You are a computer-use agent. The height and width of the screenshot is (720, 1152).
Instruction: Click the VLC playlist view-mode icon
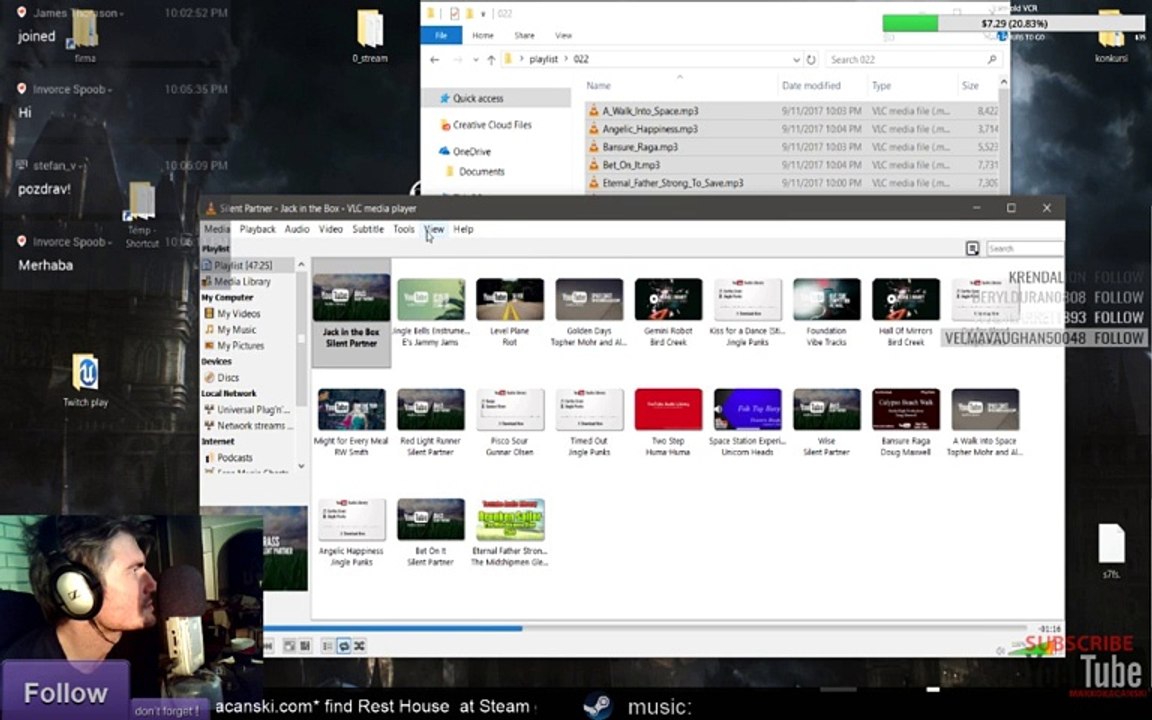coord(972,249)
